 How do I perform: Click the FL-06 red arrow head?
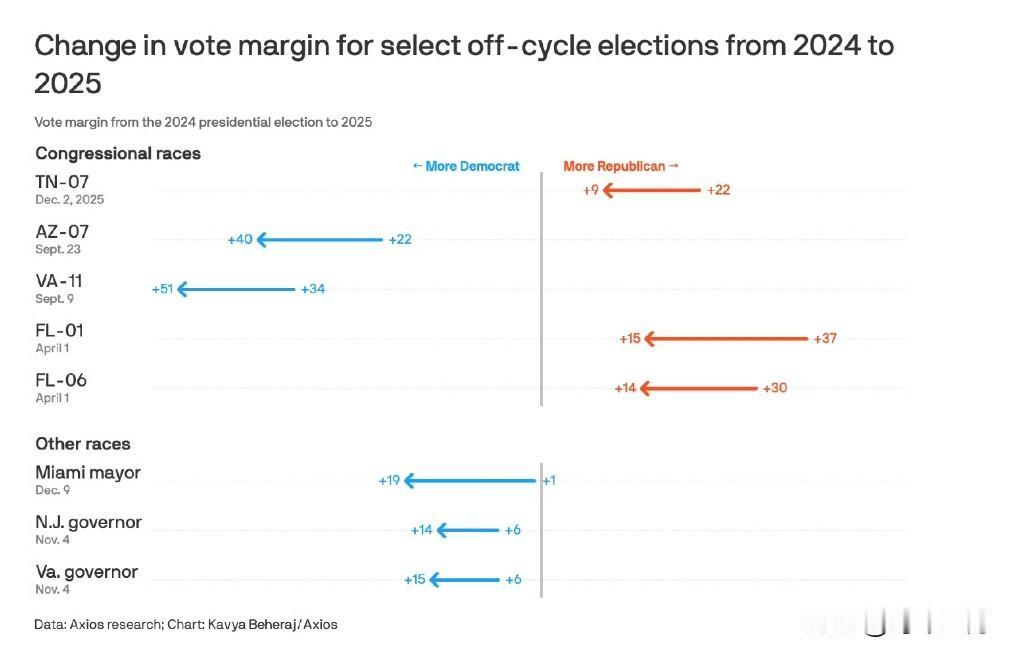(x=646, y=388)
